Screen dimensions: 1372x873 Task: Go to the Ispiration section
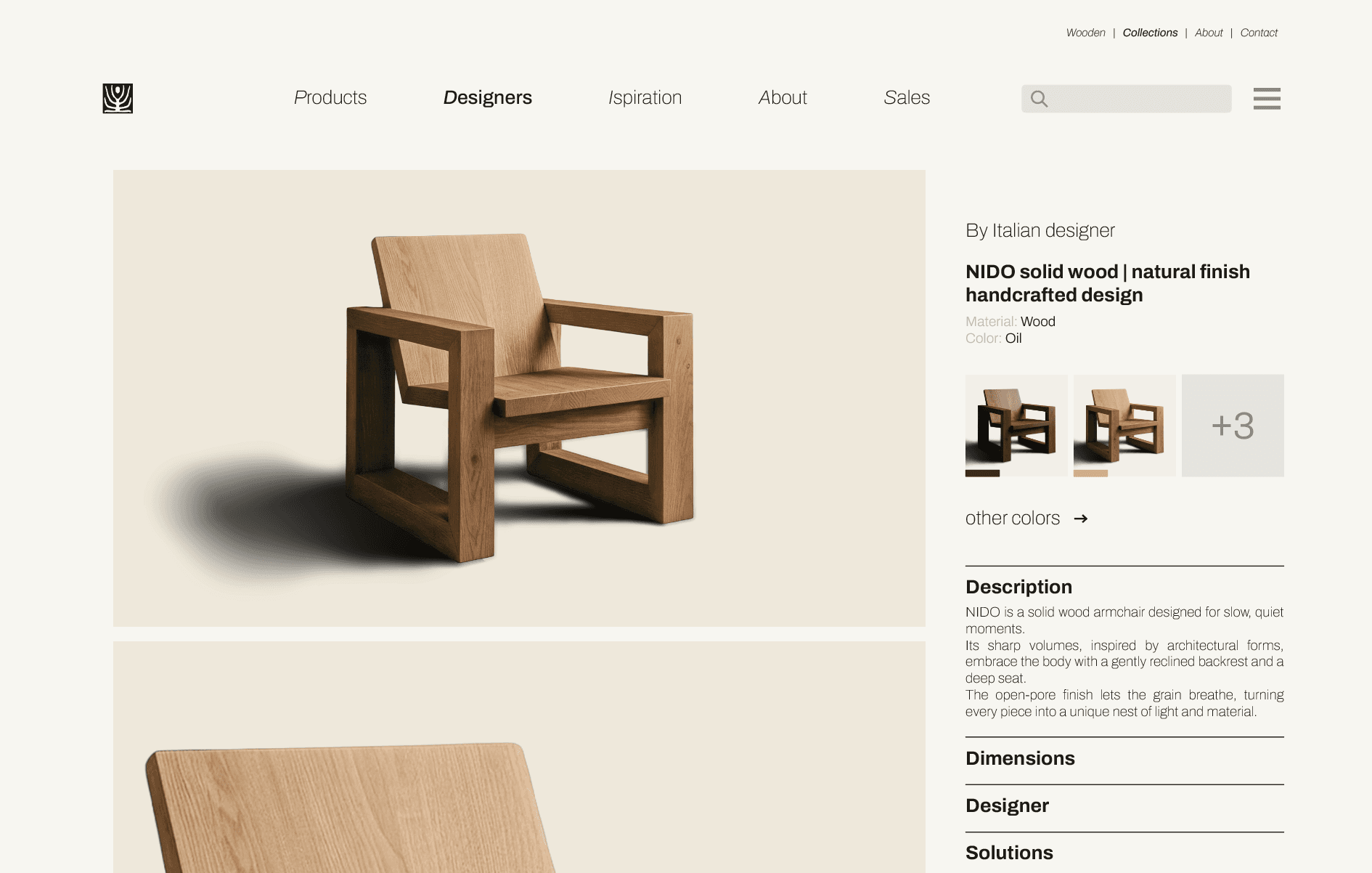point(645,97)
